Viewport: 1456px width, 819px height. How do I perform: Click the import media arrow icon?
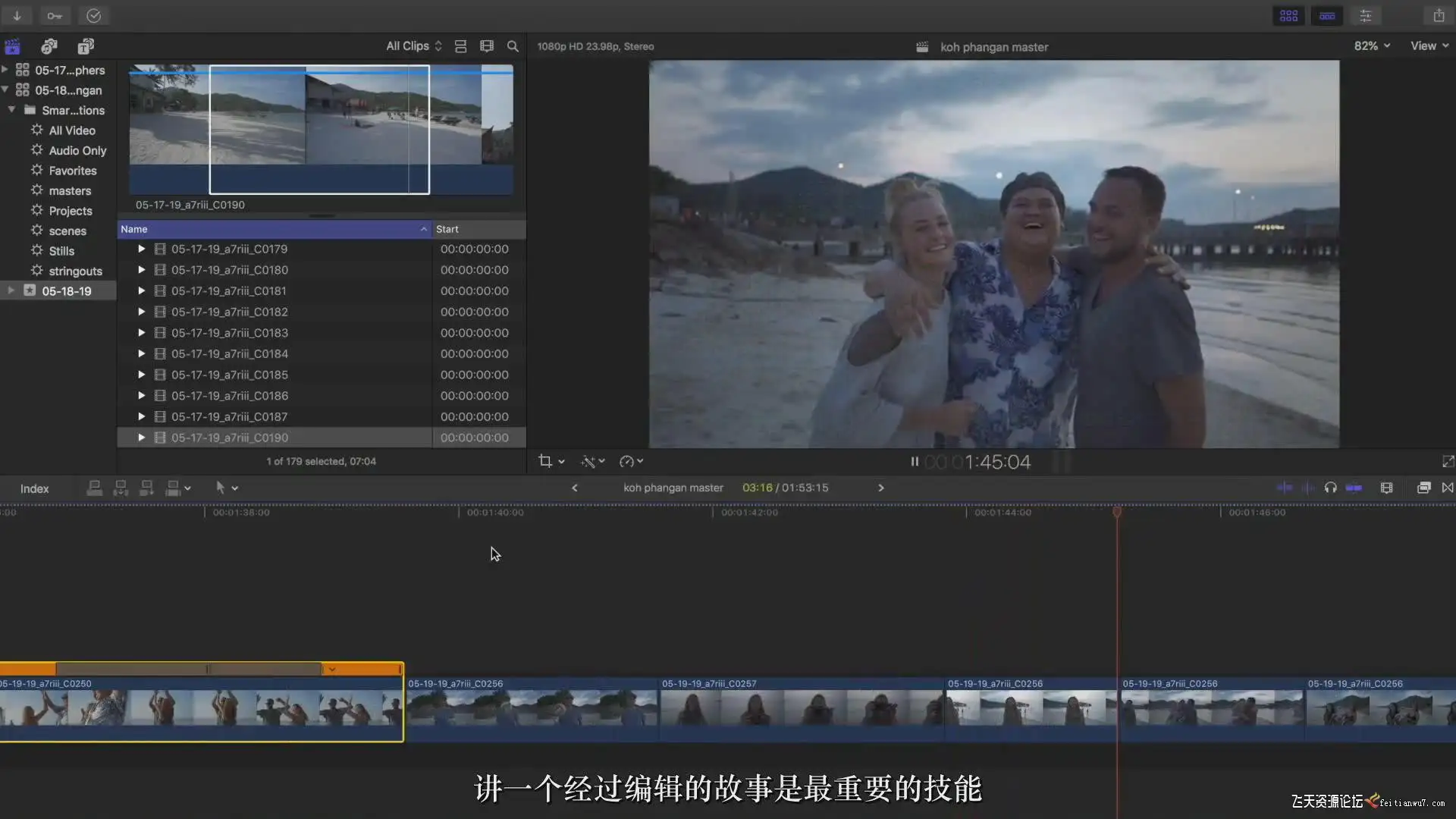click(17, 15)
